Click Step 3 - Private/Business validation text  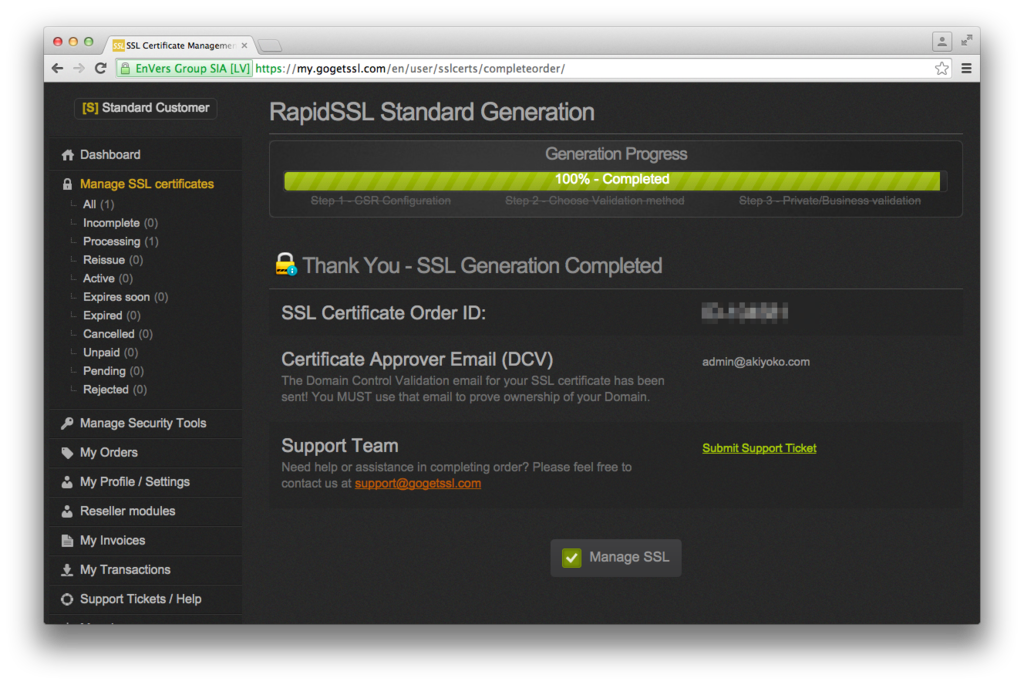click(x=829, y=200)
